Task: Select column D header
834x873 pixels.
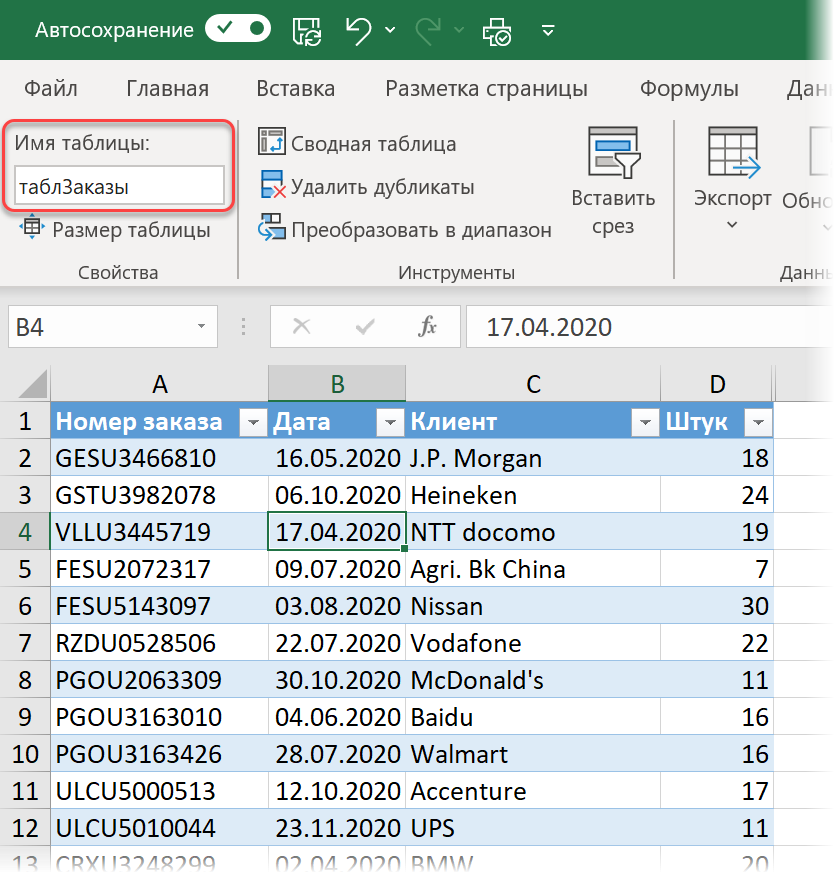Action: (717, 384)
